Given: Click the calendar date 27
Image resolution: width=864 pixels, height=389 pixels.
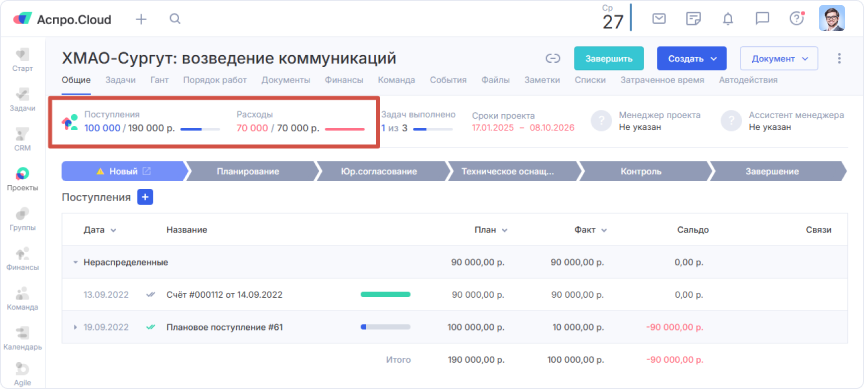Looking at the screenshot, I should pos(613,21).
